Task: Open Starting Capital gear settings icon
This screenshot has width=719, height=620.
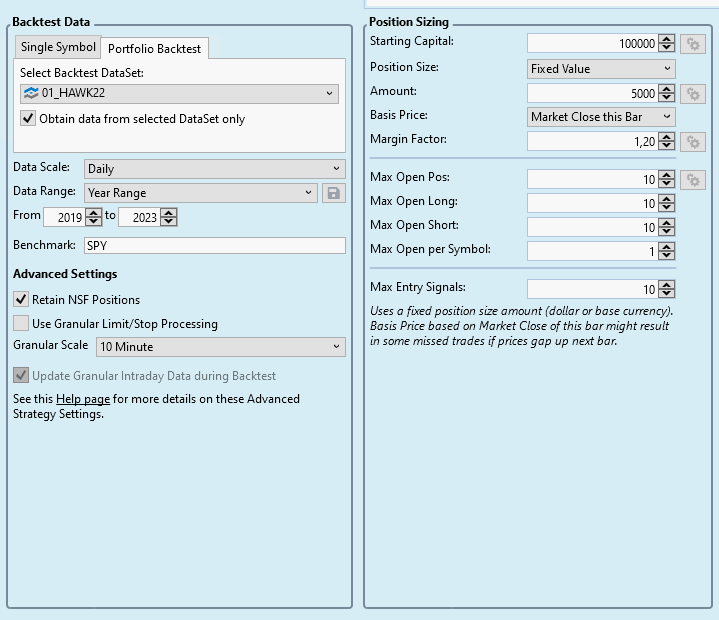Action: click(692, 44)
